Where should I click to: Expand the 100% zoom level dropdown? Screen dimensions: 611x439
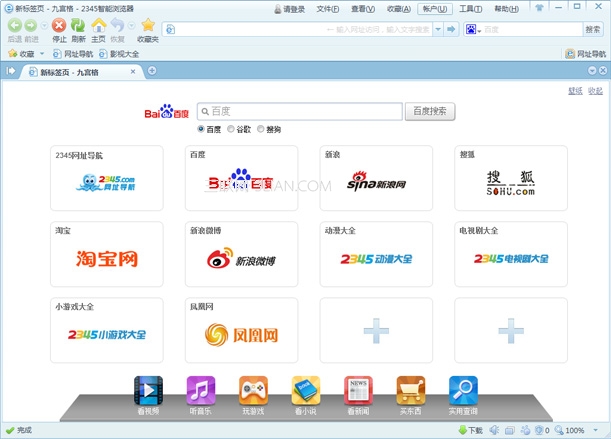pos(595,430)
